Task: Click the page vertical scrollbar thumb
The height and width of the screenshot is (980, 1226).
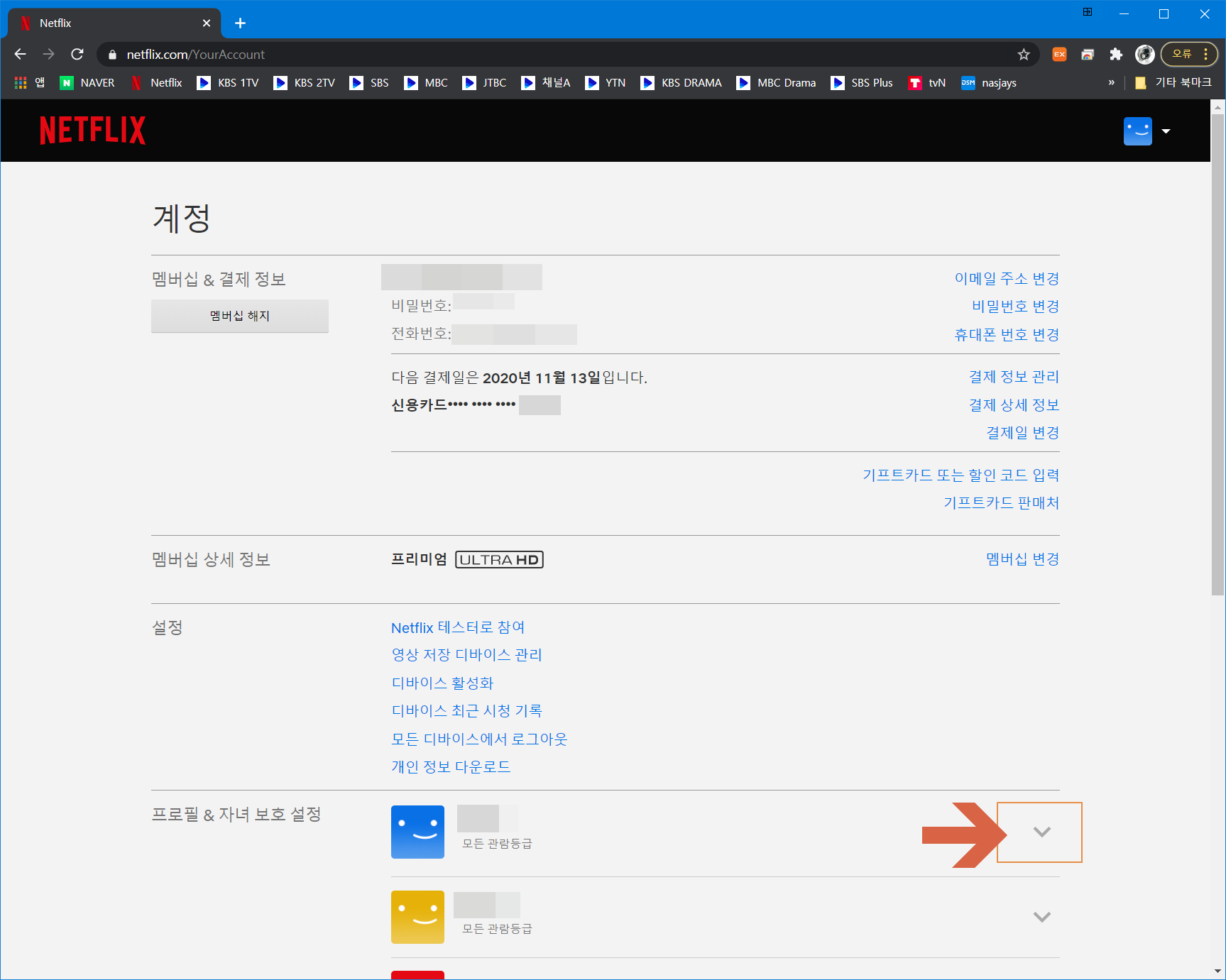Action: click(x=1217, y=355)
